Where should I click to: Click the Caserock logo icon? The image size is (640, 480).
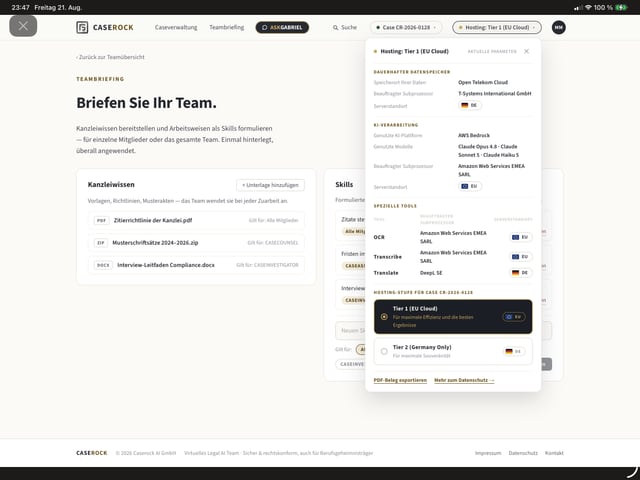point(82,27)
